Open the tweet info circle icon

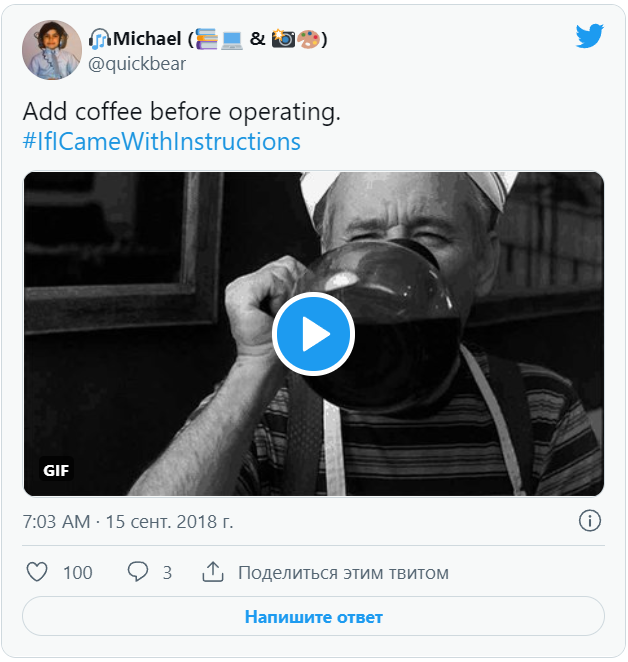pyautogui.click(x=590, y=521)
